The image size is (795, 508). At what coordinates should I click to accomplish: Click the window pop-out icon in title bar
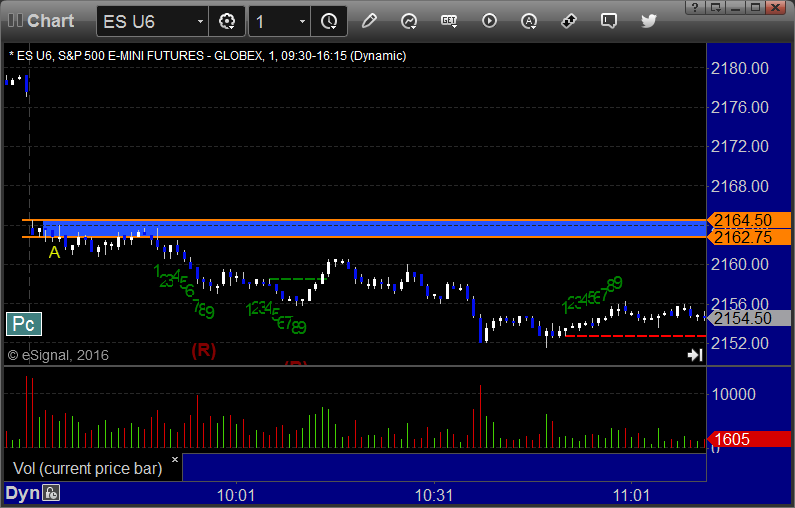pyautogui.click(x=715, y=7)
